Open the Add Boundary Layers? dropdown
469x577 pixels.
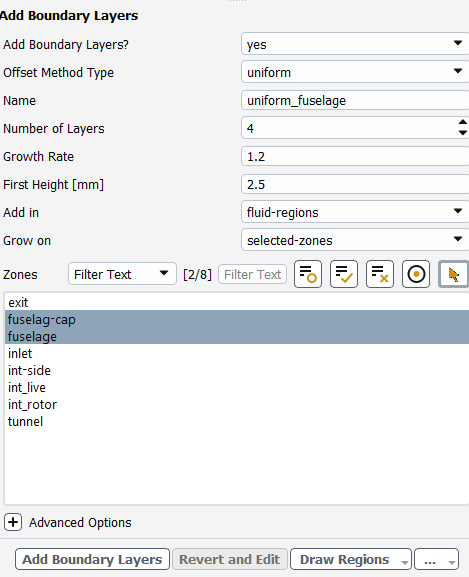point(355,44)
